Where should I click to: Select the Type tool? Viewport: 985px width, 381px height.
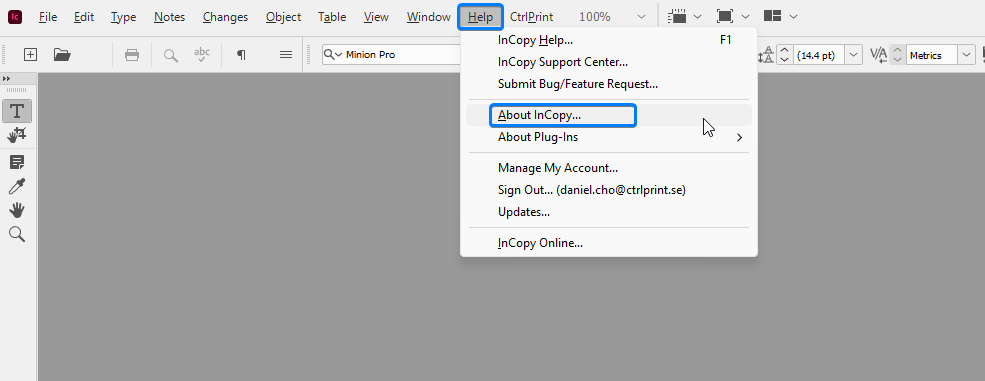click(17, 111)
